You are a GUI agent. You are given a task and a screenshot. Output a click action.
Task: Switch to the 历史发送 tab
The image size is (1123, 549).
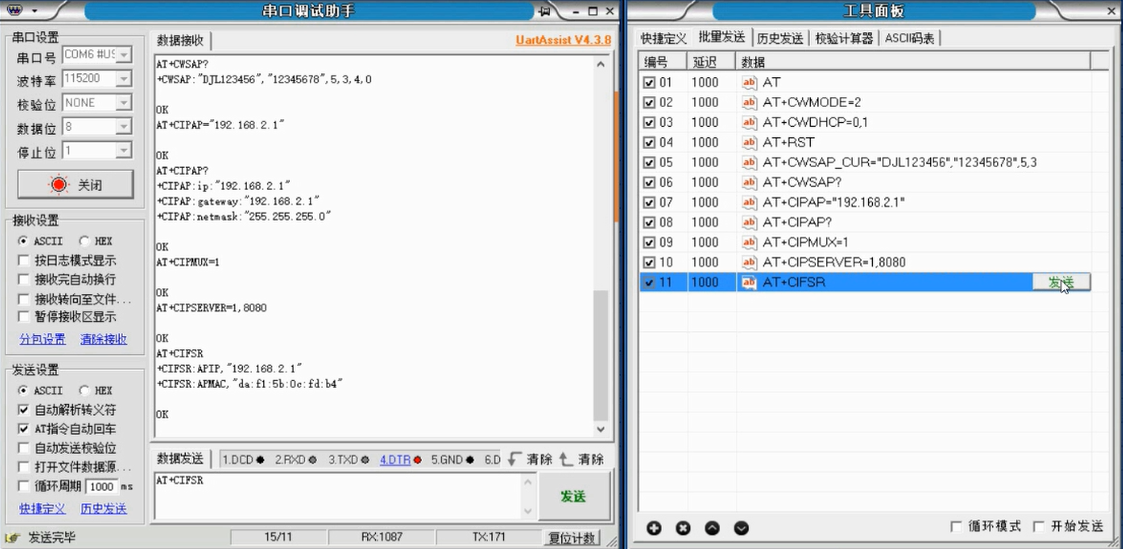tap(780, 38)
